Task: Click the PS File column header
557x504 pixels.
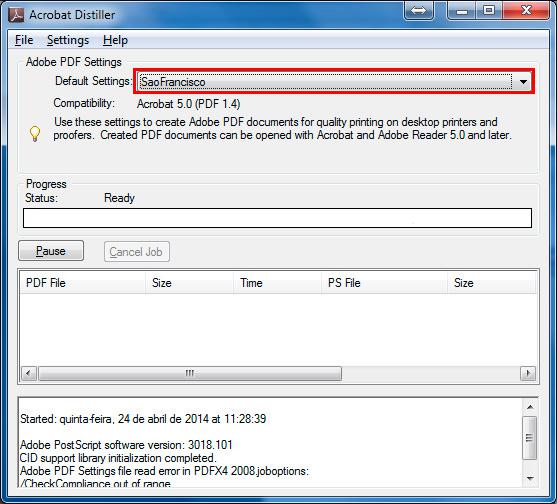Action: (385, 283)
